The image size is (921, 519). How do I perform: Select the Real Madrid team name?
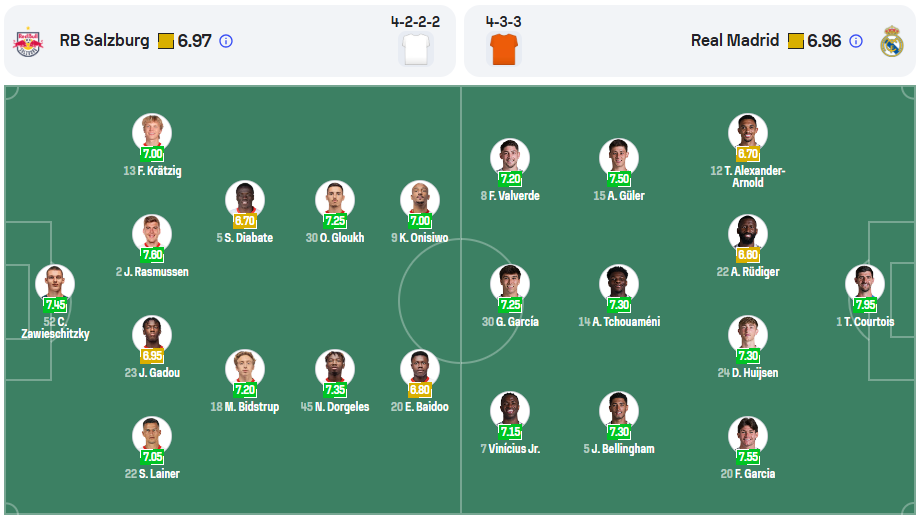point(734,41)
